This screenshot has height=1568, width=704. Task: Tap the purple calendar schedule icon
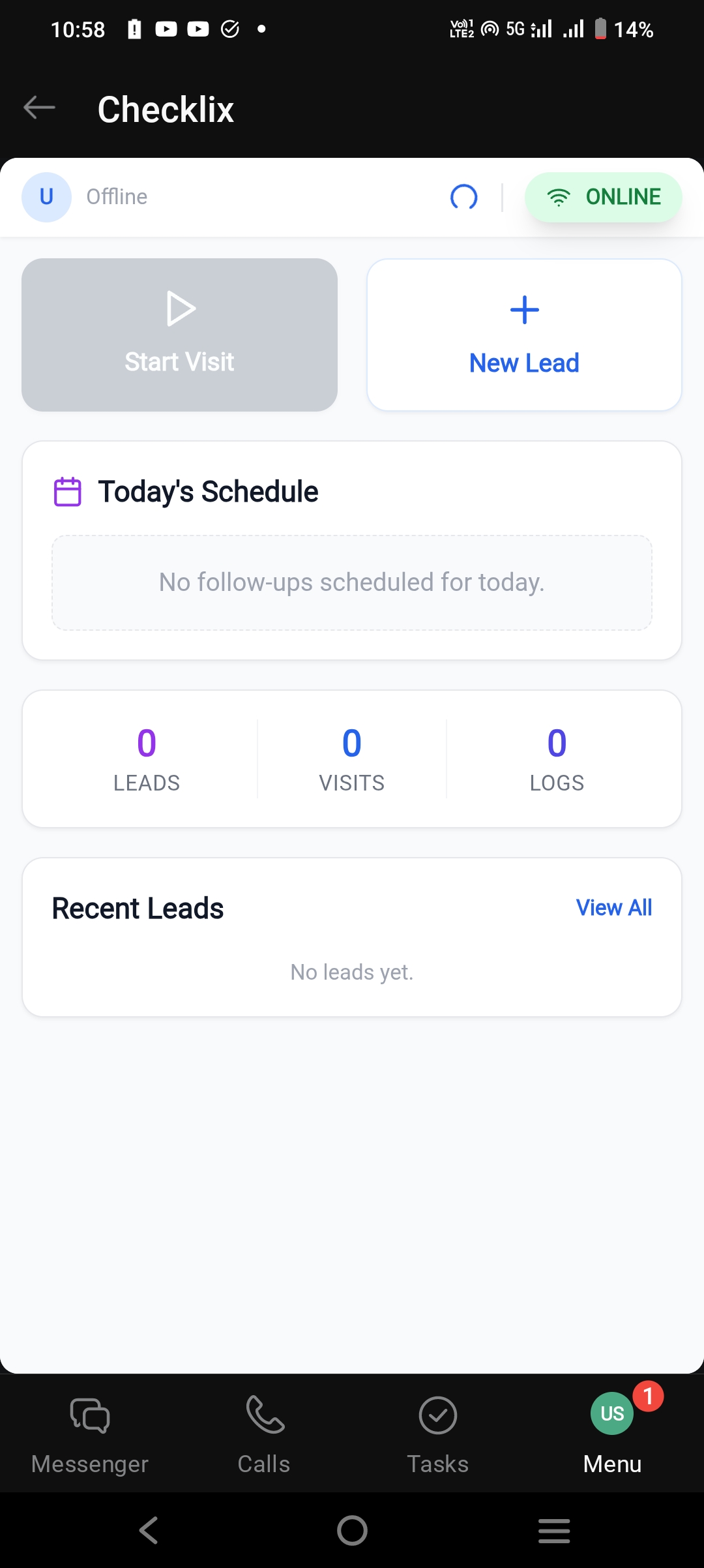click(x=67, y=492)
